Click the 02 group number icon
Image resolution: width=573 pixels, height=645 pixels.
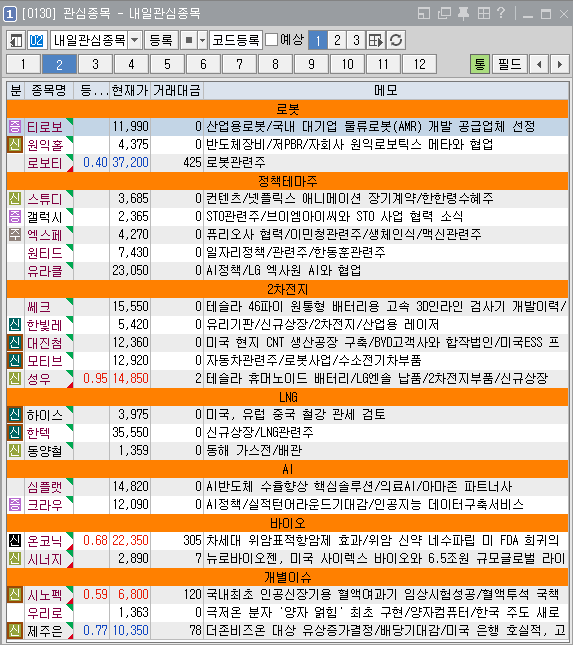tap(36, 40)
